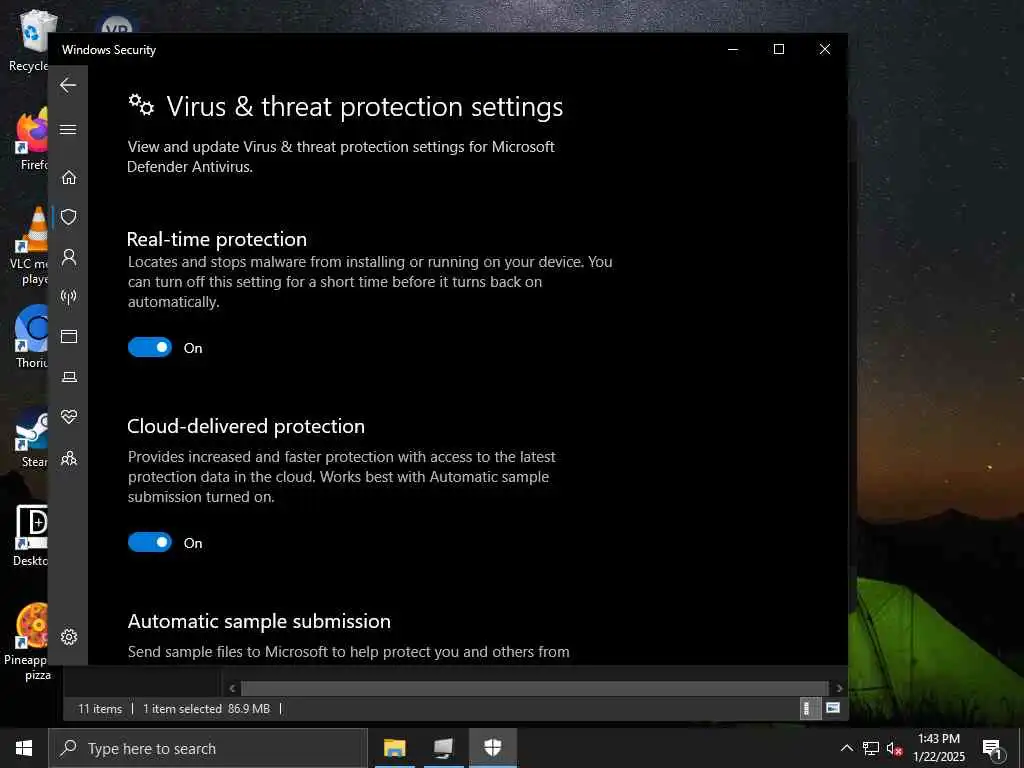Open the notification center icon
This screenshot has width=1024, height=768.
pyautogui.click(x=992, y=748)
